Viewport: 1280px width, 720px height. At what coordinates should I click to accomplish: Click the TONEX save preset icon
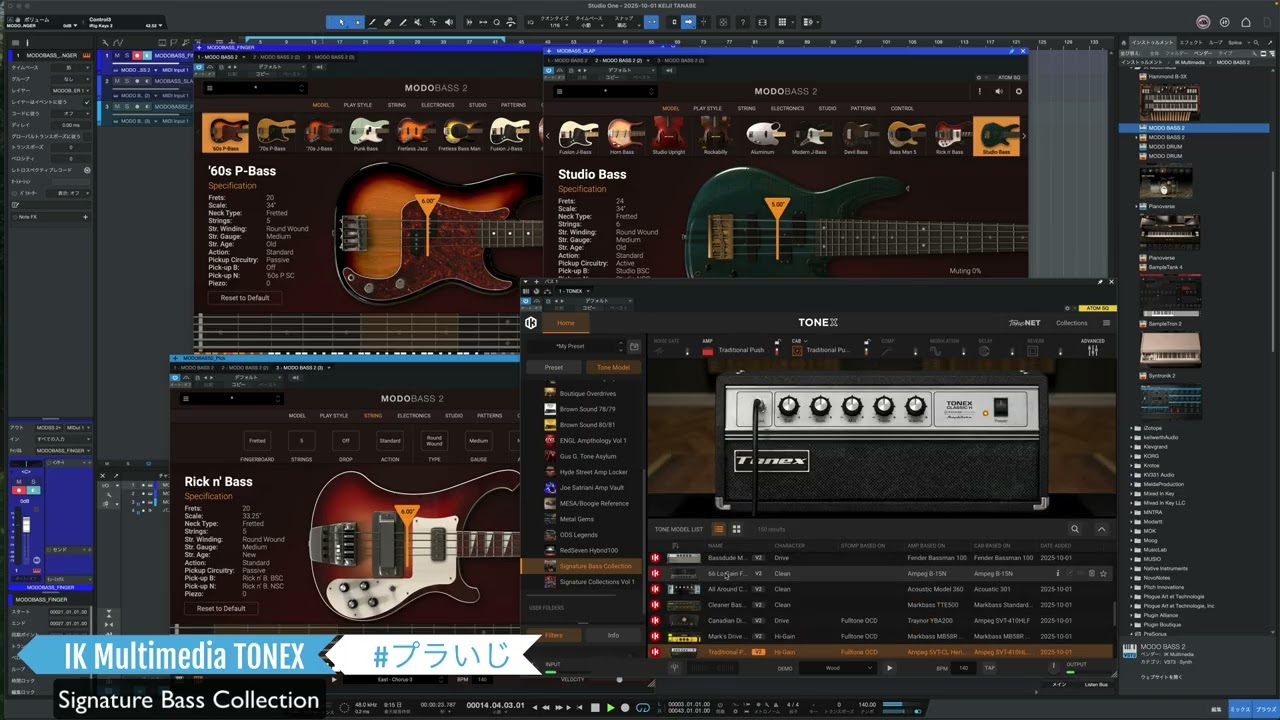633,346
